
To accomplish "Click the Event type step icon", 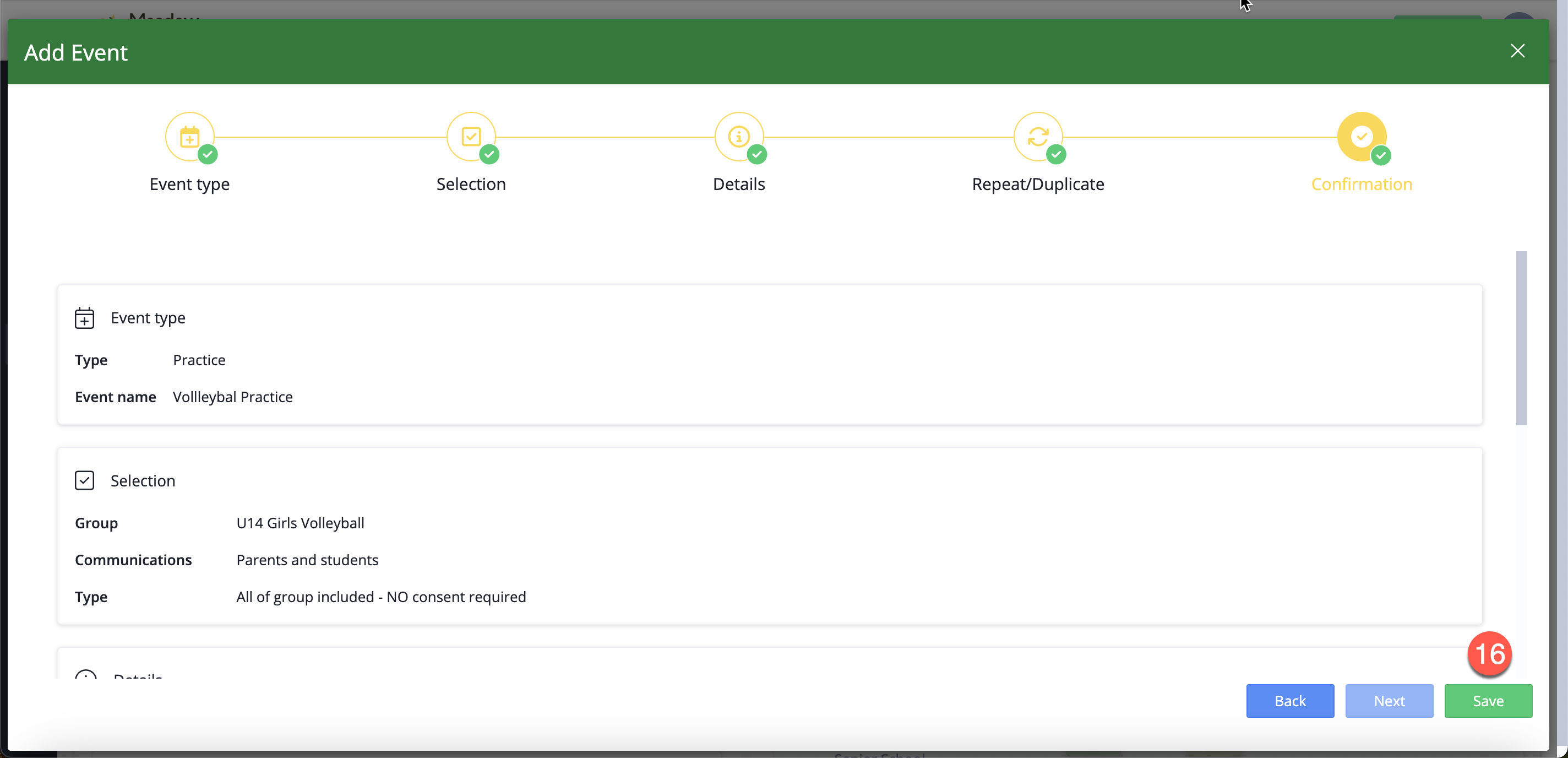I will [190, 137].
